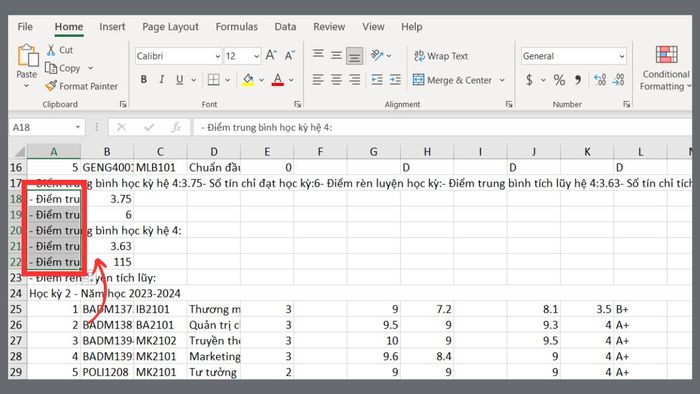
Task: Expand the Merge & Center arrow
Action: click(502, 80)
